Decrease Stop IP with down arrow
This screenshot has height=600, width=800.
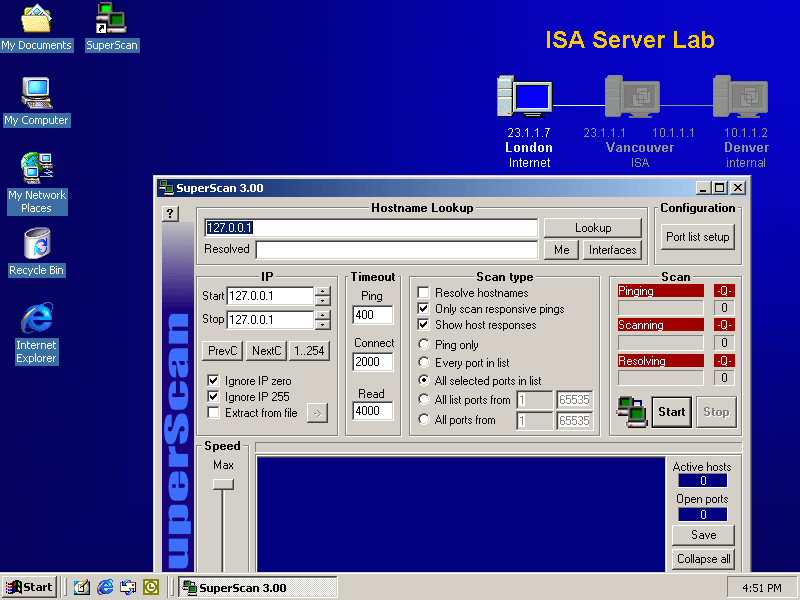[322, 325]
